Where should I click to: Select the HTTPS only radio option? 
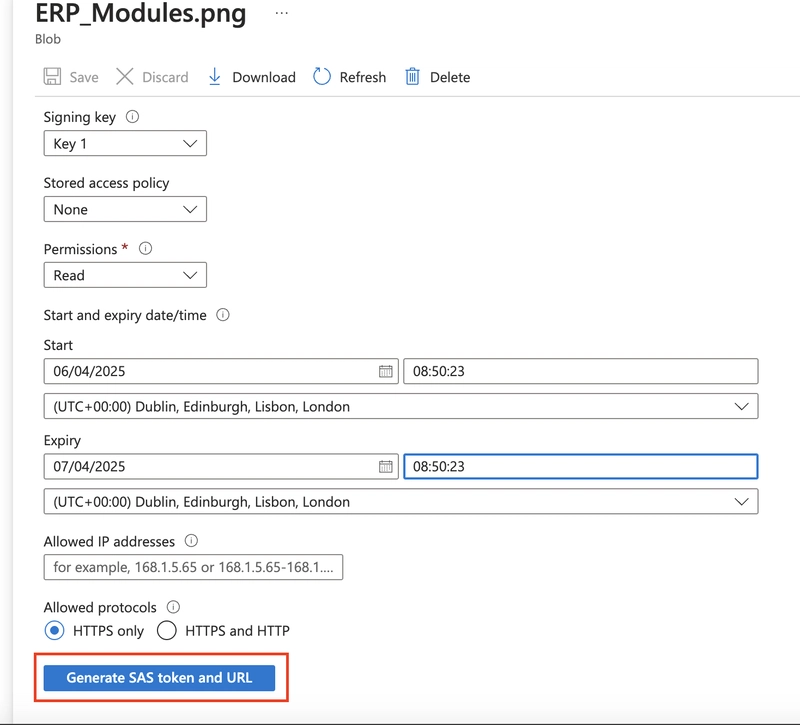[54, 631]
